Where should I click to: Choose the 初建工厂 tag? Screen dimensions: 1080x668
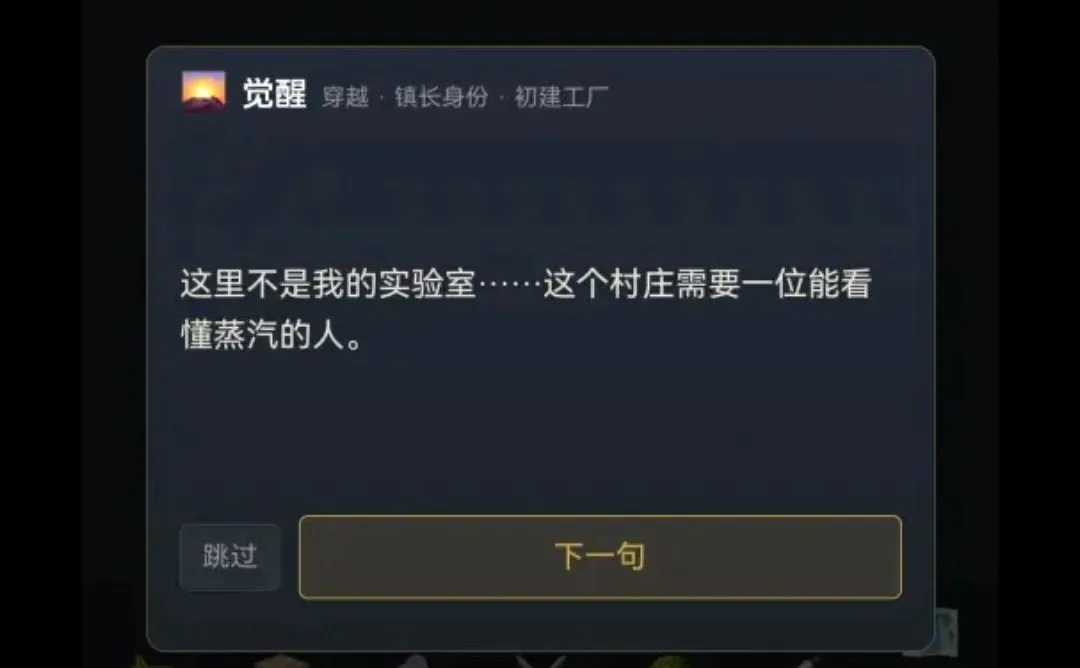pyautogui.click(x=561, y=96)
